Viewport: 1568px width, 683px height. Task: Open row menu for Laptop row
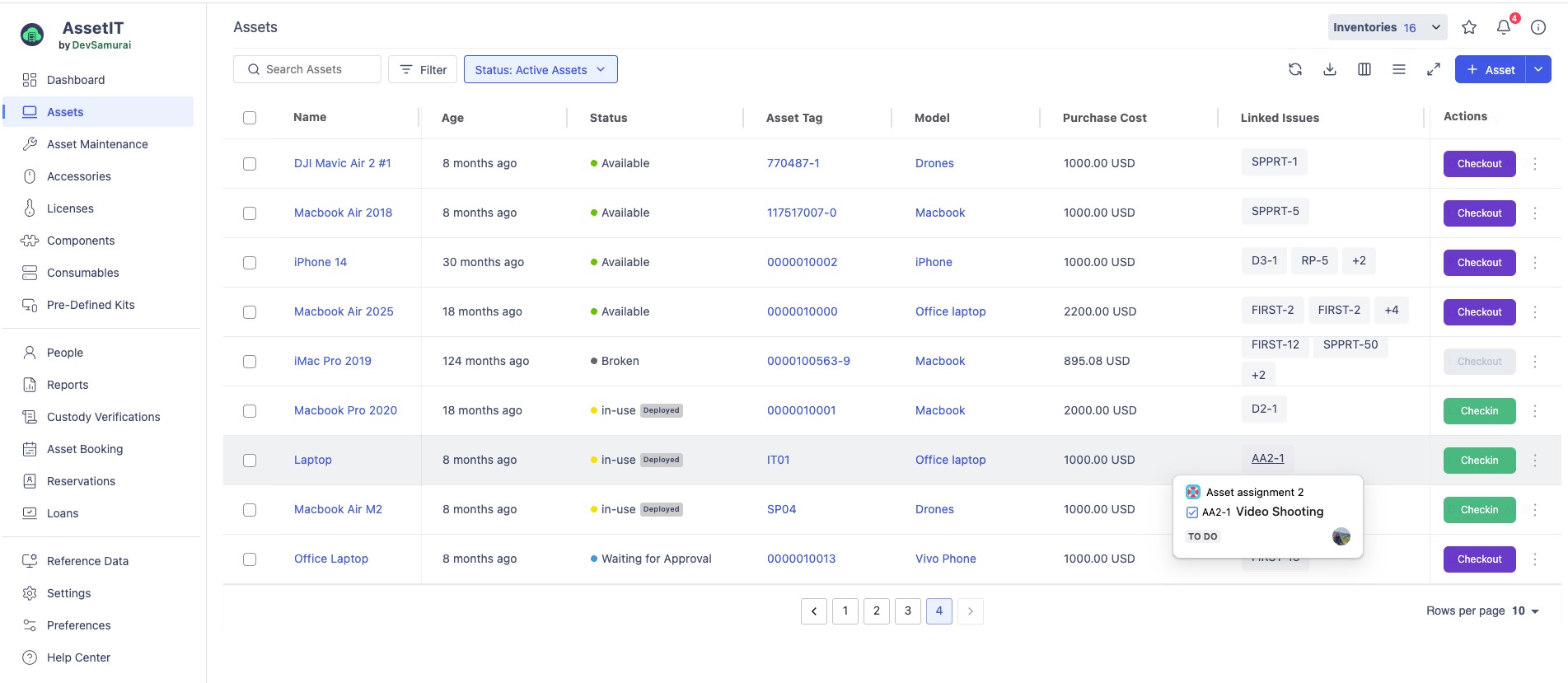coord(1535,461)
